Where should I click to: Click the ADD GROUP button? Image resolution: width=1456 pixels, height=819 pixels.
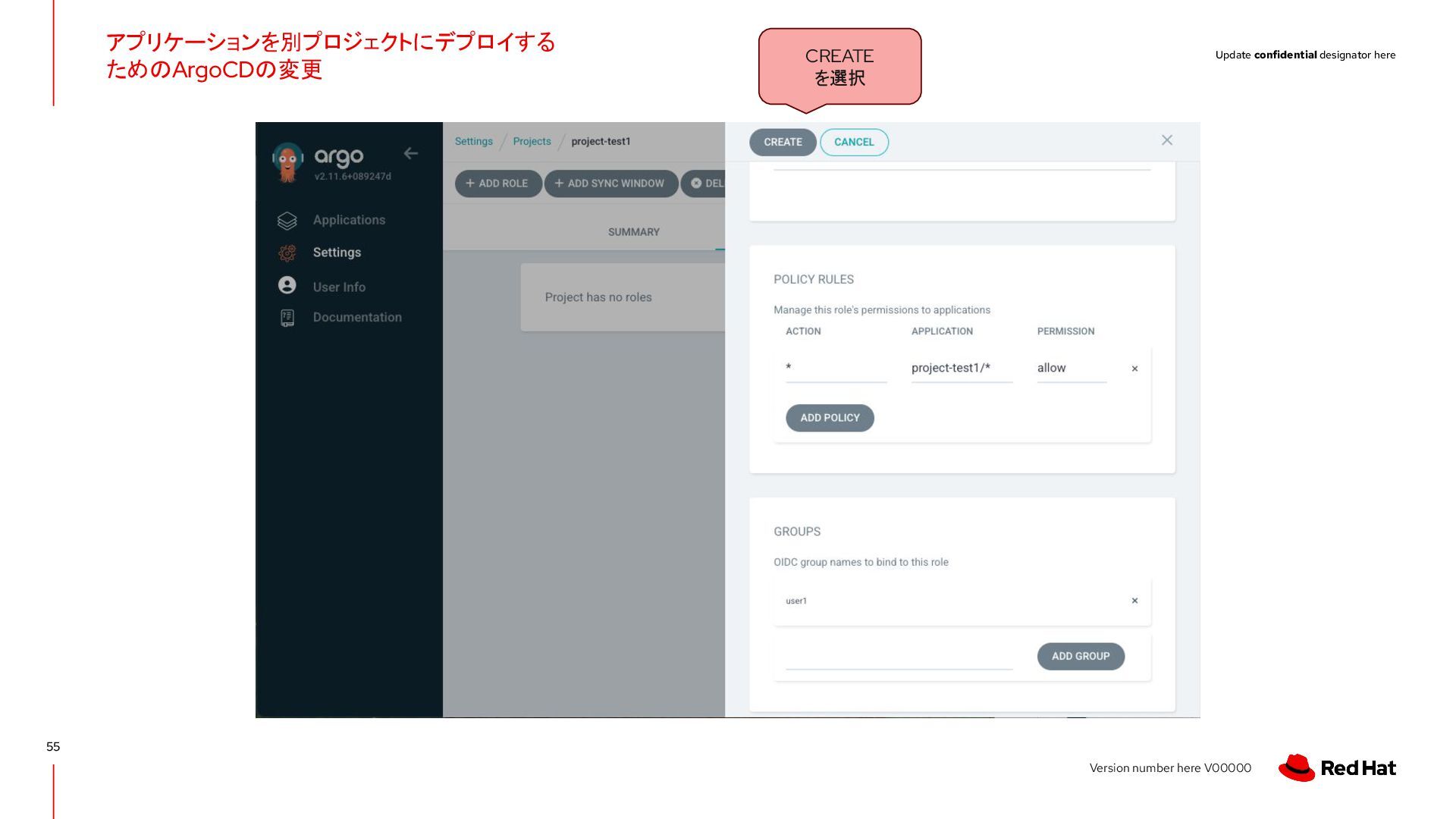(x=1081, y=656)
